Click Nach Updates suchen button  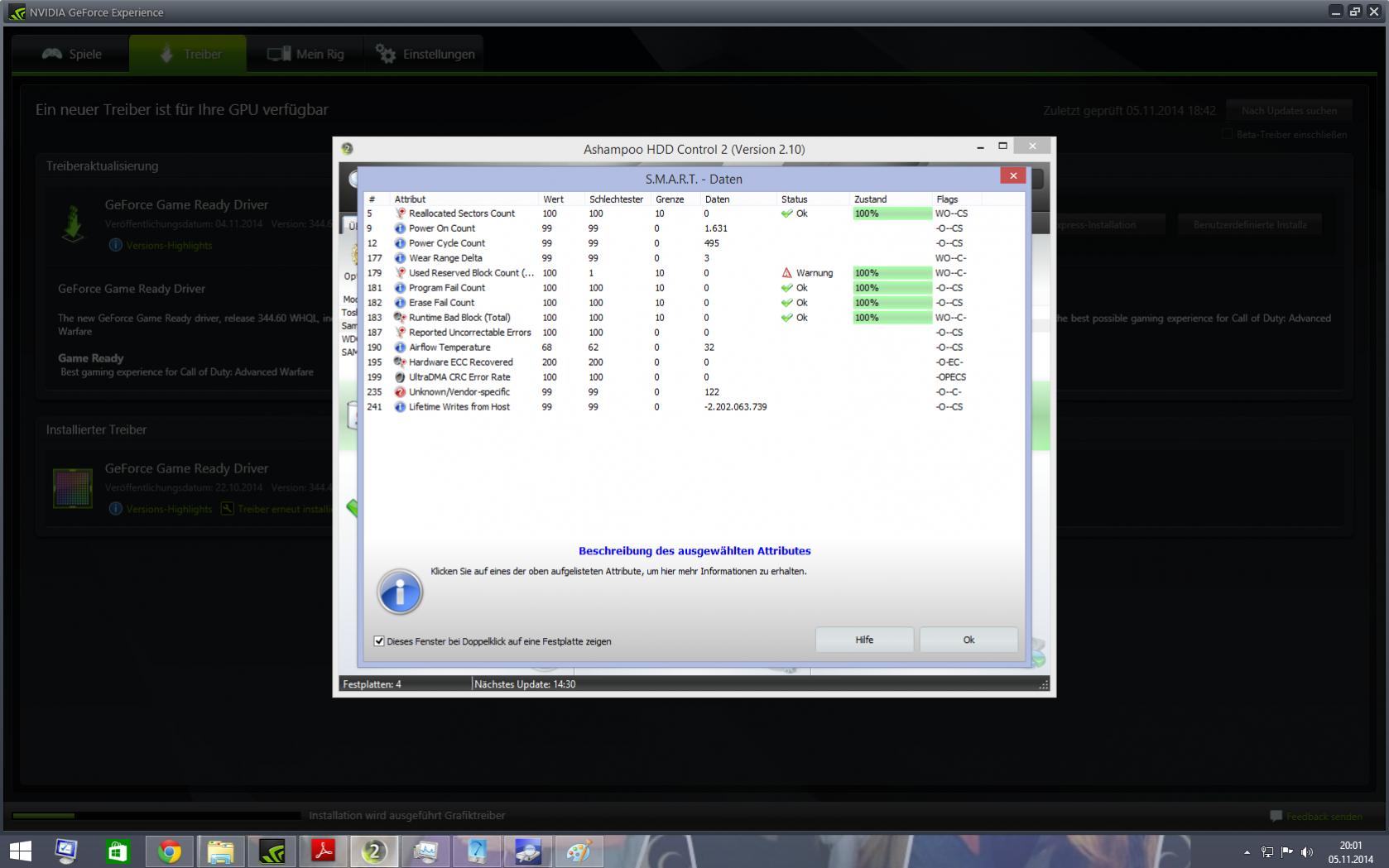1289,110
